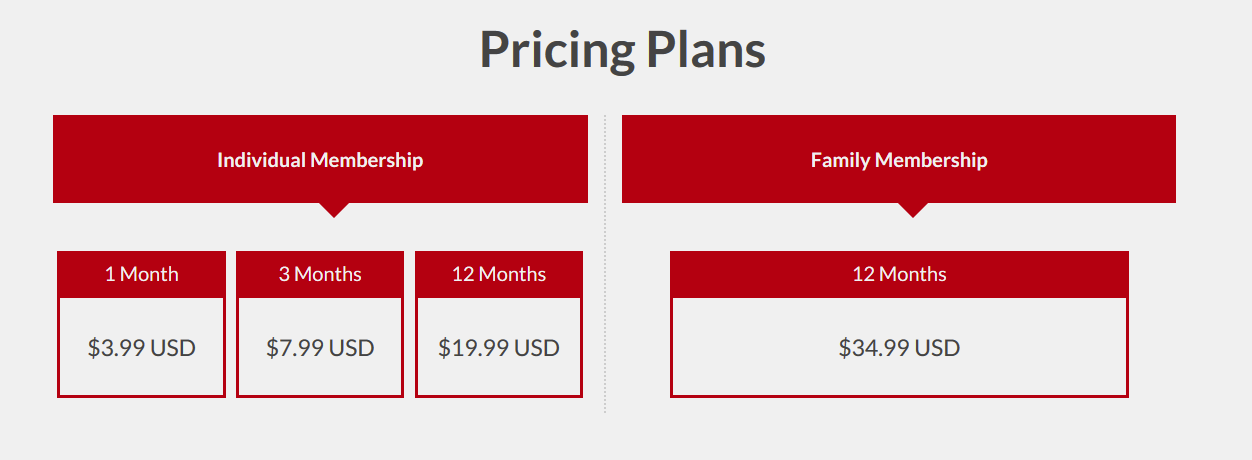Screen dimensions: 1252x460
Task: Select the Individual Membership banner
Action: click(320, 160)
